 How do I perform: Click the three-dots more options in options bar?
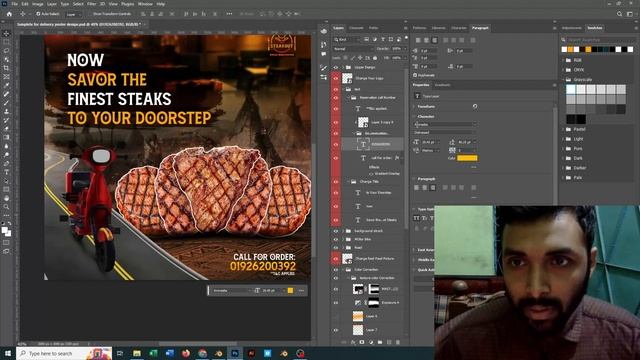[229, 14]
